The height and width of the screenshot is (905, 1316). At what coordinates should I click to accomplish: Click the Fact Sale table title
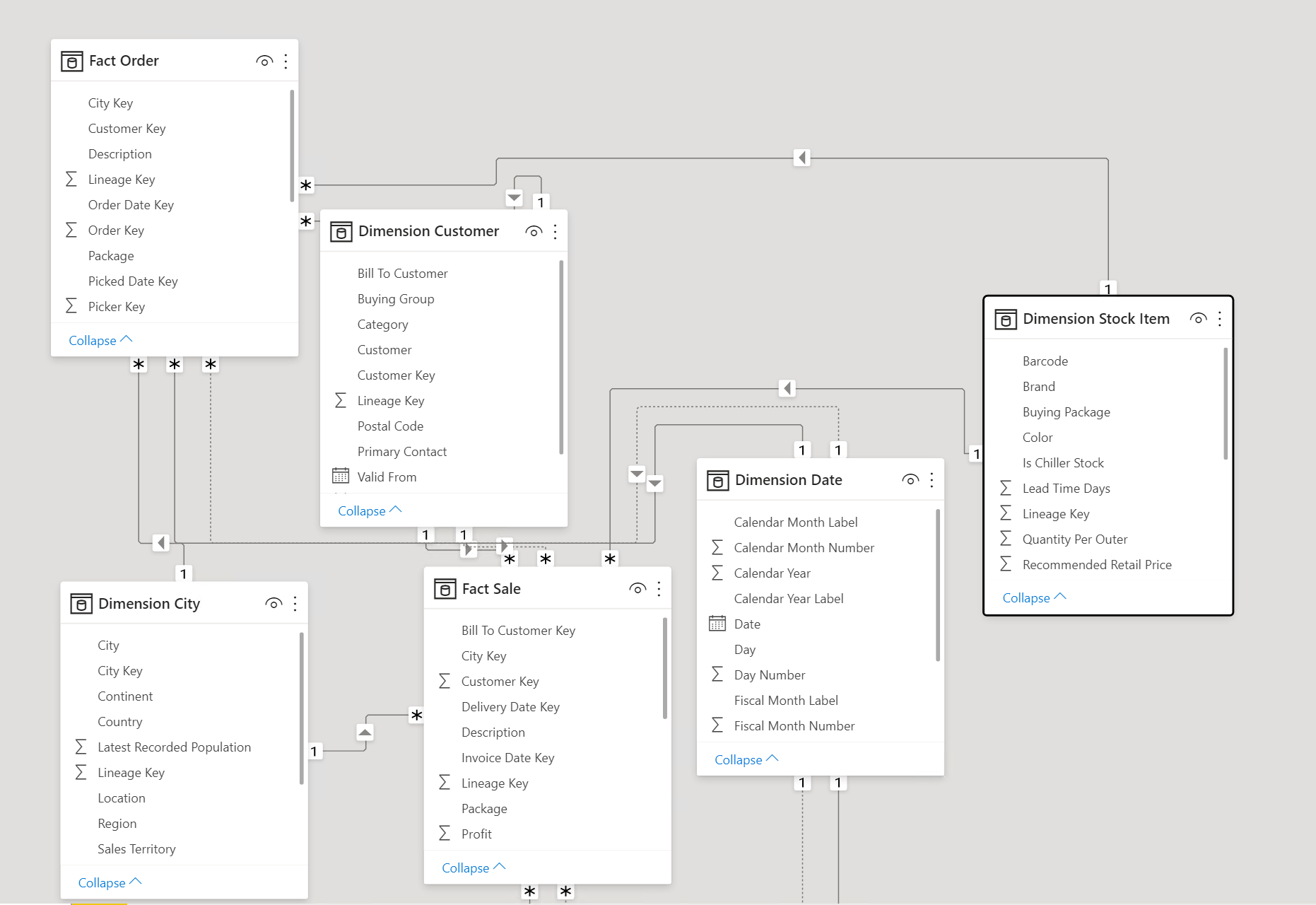click(491, 589)
